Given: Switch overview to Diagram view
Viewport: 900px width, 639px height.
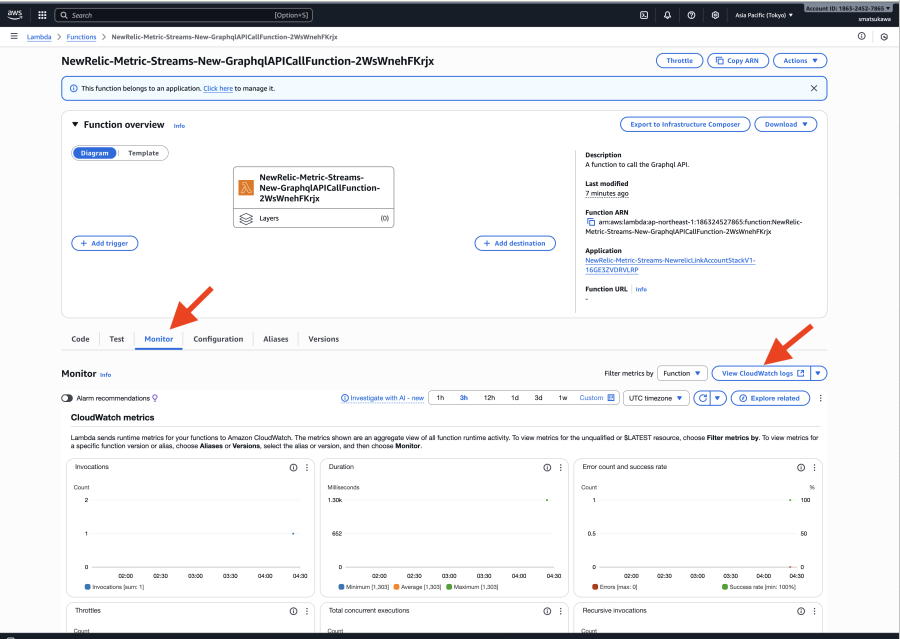Looking at the screenshot, I should (x=94, y=153).
